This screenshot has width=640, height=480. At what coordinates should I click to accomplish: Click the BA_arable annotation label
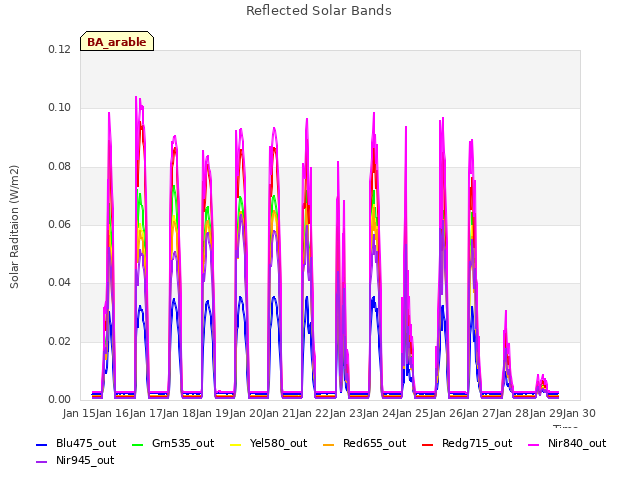pos(117,42)
